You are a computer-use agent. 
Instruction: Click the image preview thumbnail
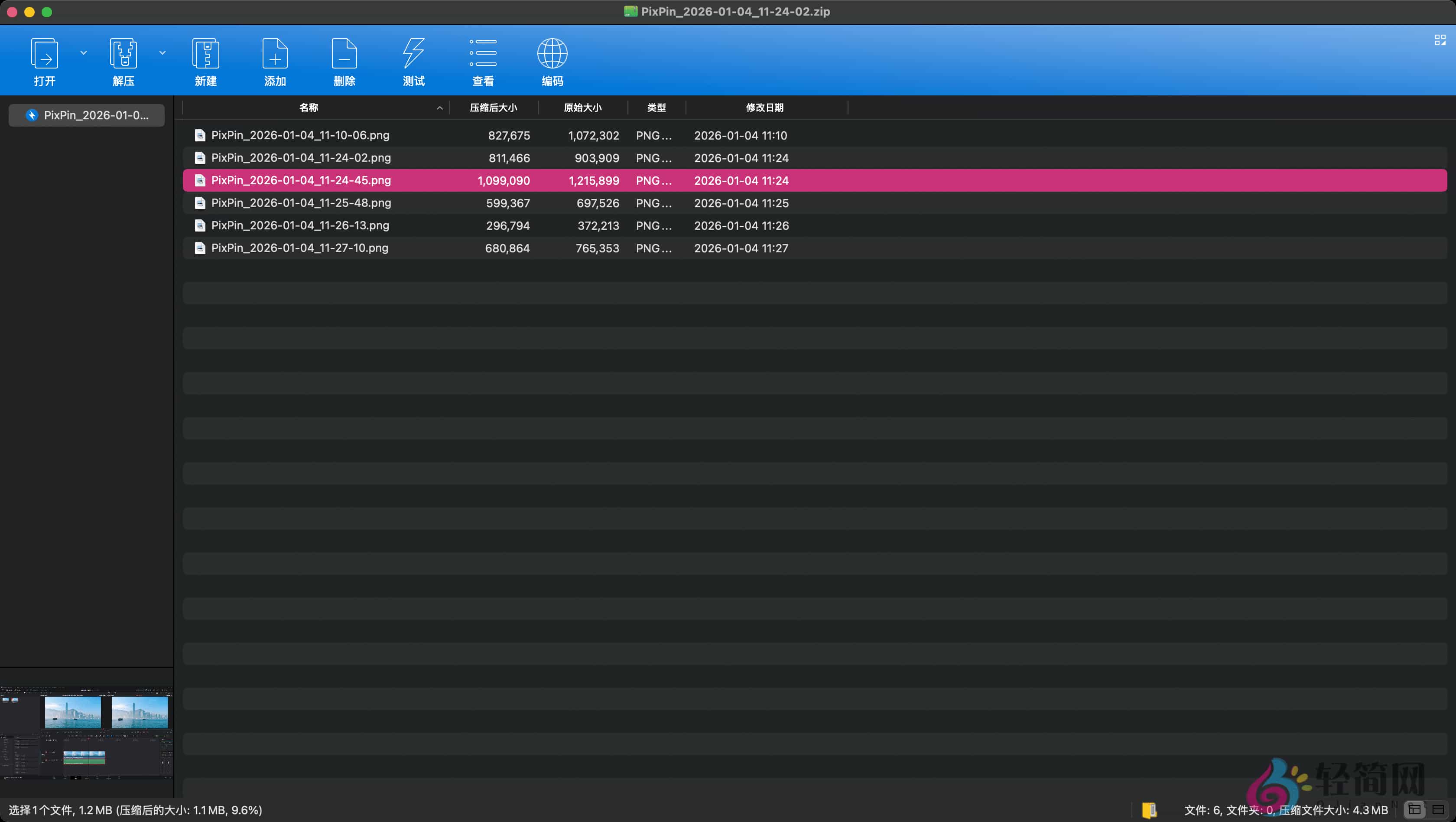[x=87, y=733]
